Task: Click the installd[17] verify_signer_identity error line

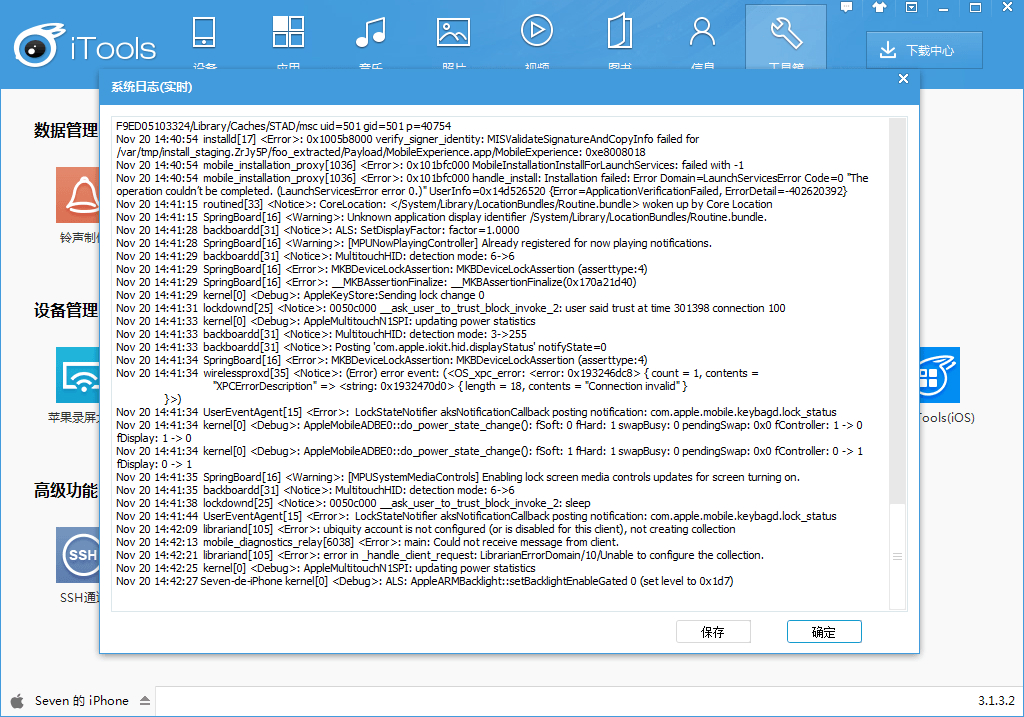Action: click(x=408, y=146)
